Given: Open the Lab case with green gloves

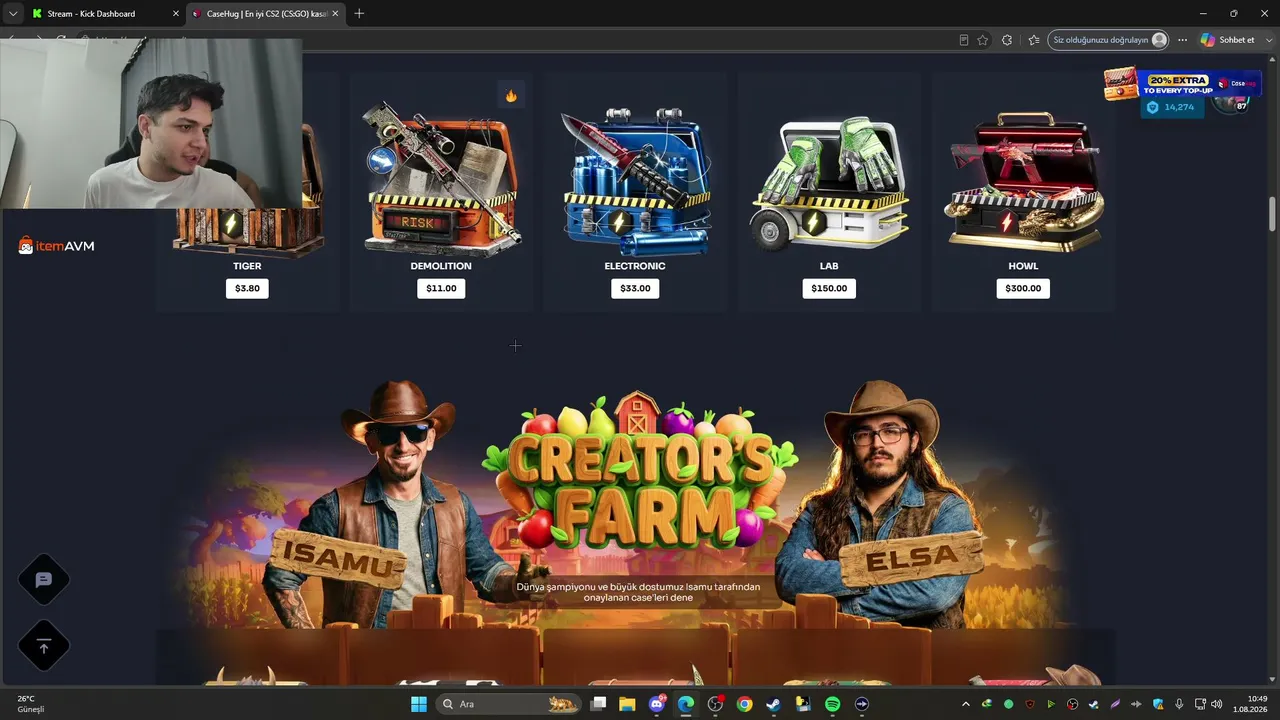Looking at the screenshot, I should (829, 183).
